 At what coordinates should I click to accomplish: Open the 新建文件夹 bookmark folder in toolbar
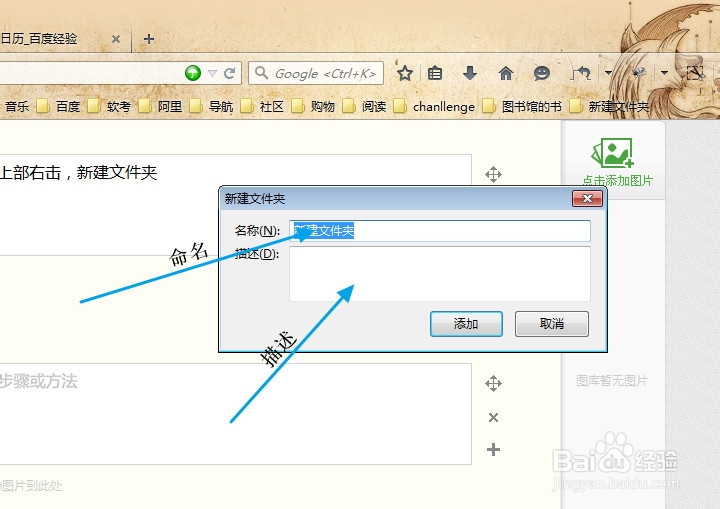tap(609, 107)
